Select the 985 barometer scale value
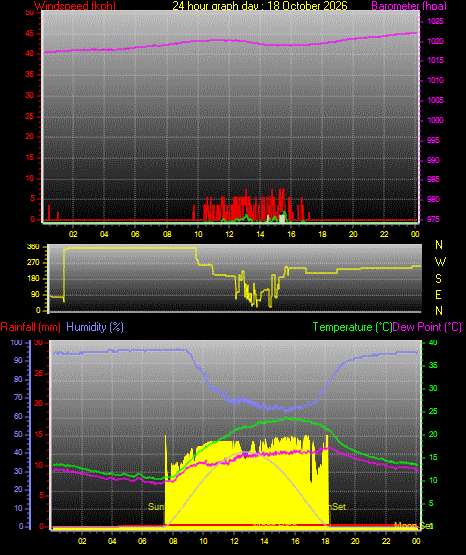Image resolution: width=466 pixels, height=555 pixels. tap(433, 179)
